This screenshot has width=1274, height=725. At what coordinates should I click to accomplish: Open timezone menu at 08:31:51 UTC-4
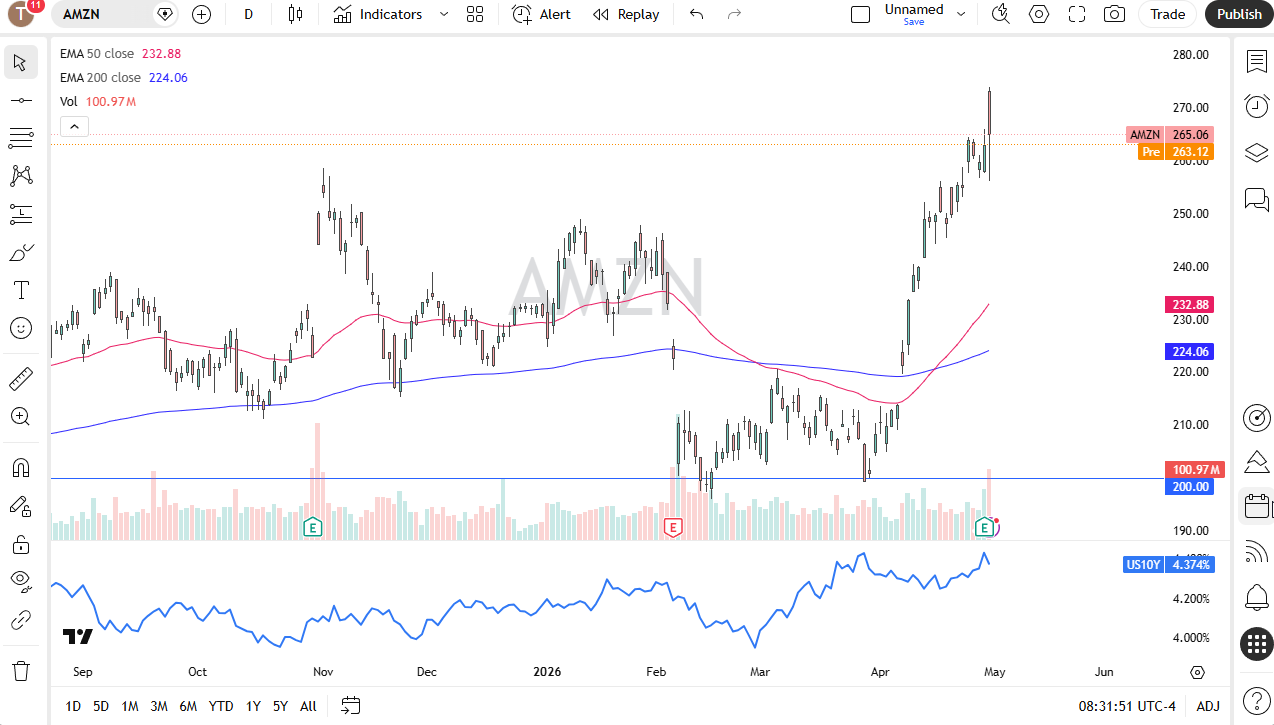click(x=1127, y=706)
